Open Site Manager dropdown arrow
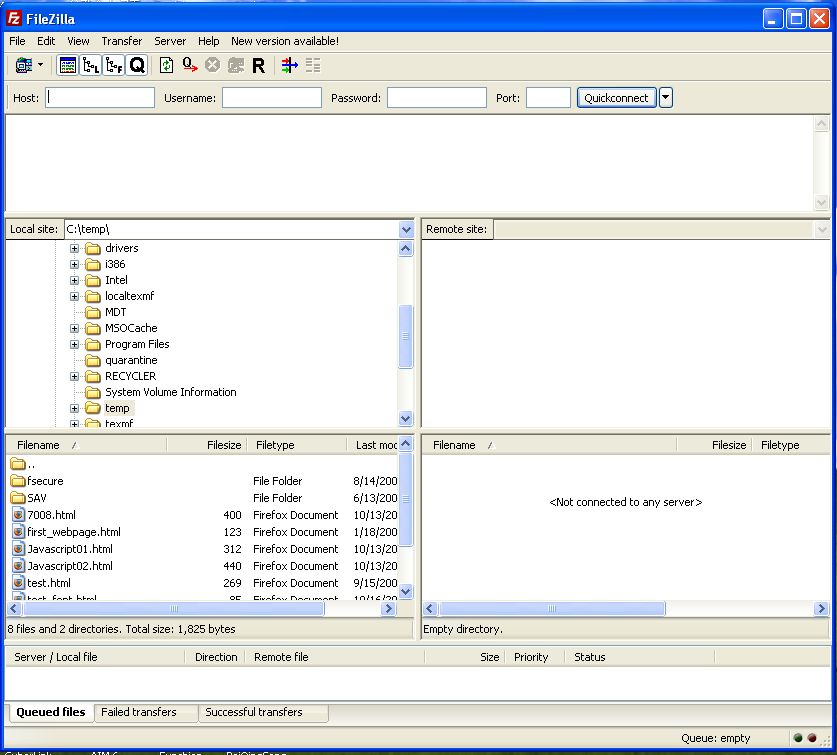 [41, 65]
